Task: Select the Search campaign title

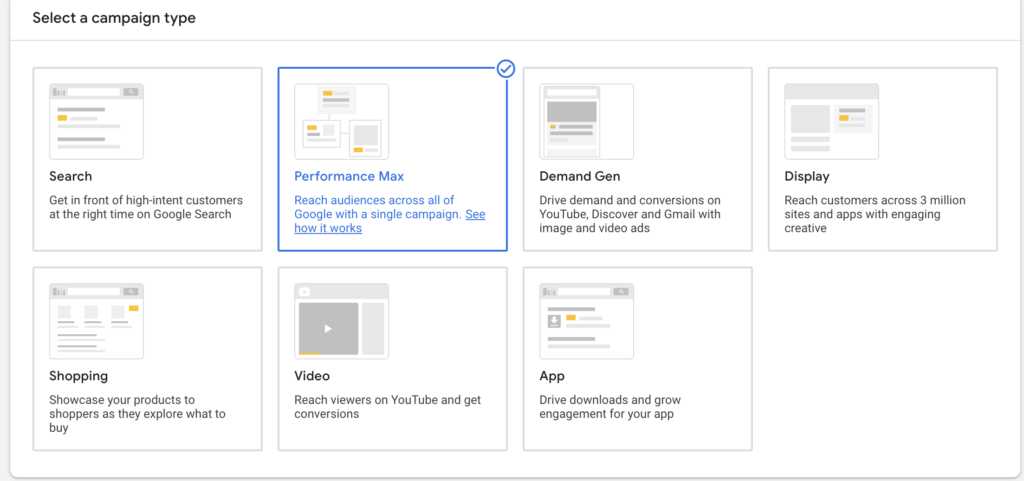Action: point(70,176)
